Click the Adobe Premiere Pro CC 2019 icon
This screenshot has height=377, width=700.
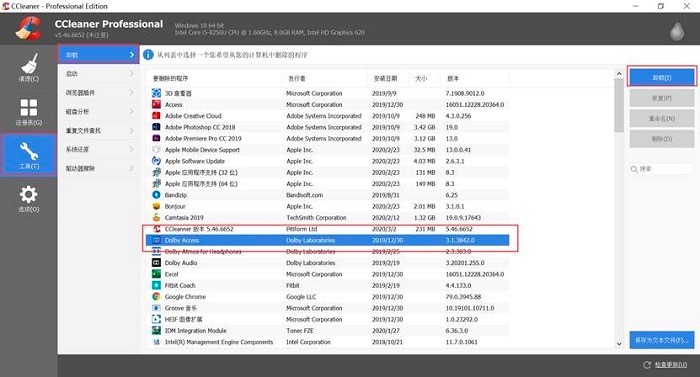pos(156,138)
